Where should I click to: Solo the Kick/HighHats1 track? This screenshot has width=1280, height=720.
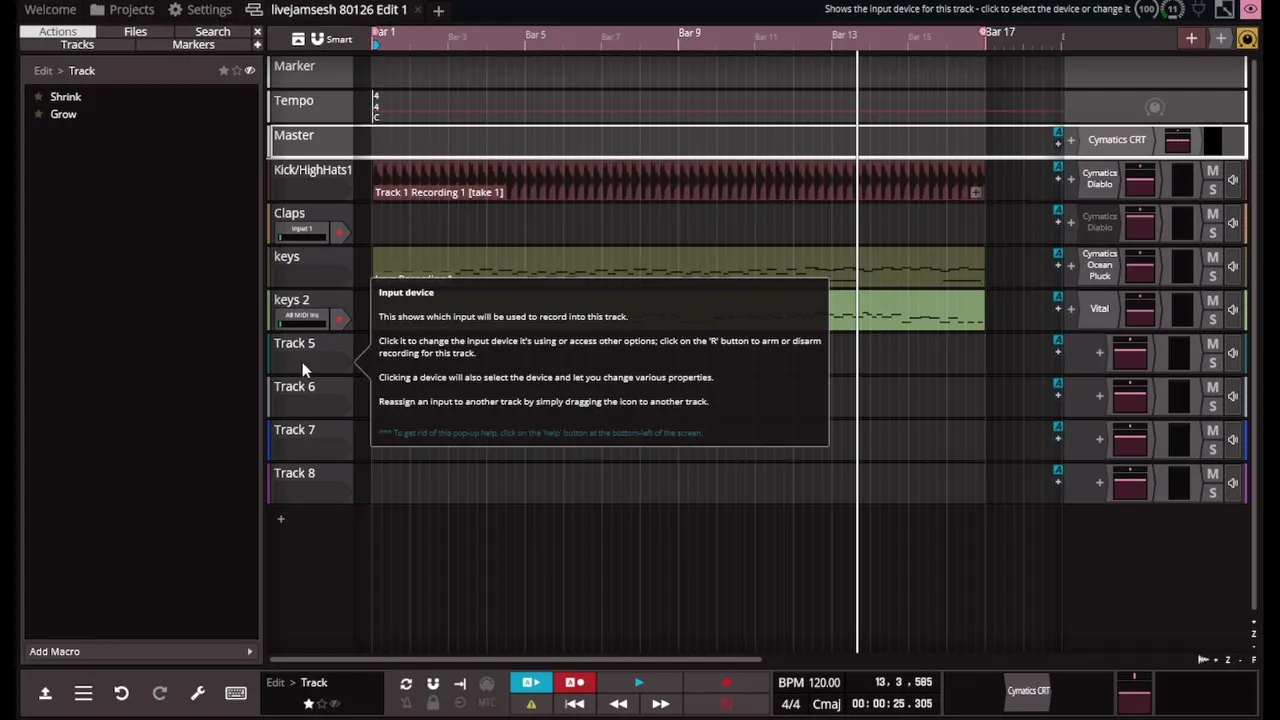click(1212, 189)
